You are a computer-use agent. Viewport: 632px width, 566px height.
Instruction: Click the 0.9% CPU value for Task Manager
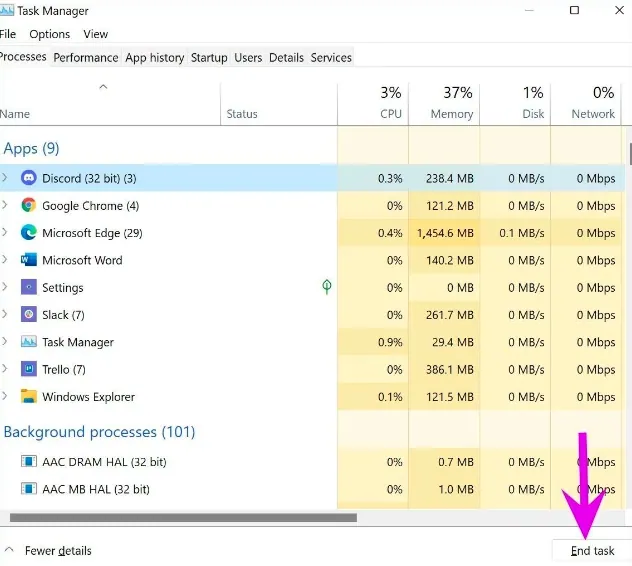(x=390, y=342)
